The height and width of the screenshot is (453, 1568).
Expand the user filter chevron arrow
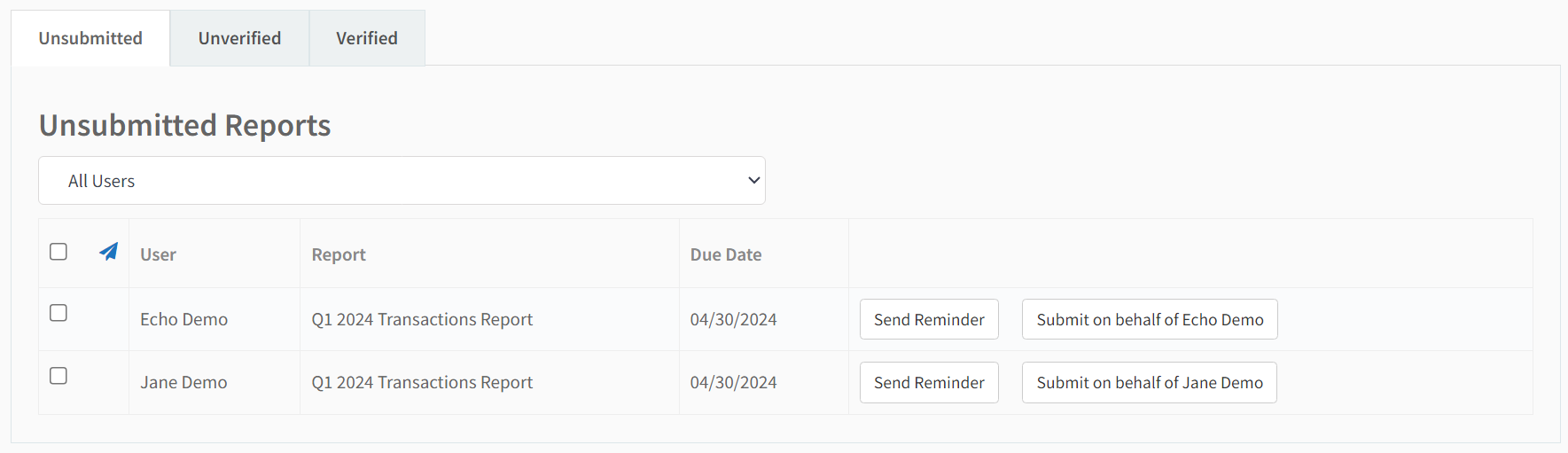pyautogui.click(x=753, y=181)
